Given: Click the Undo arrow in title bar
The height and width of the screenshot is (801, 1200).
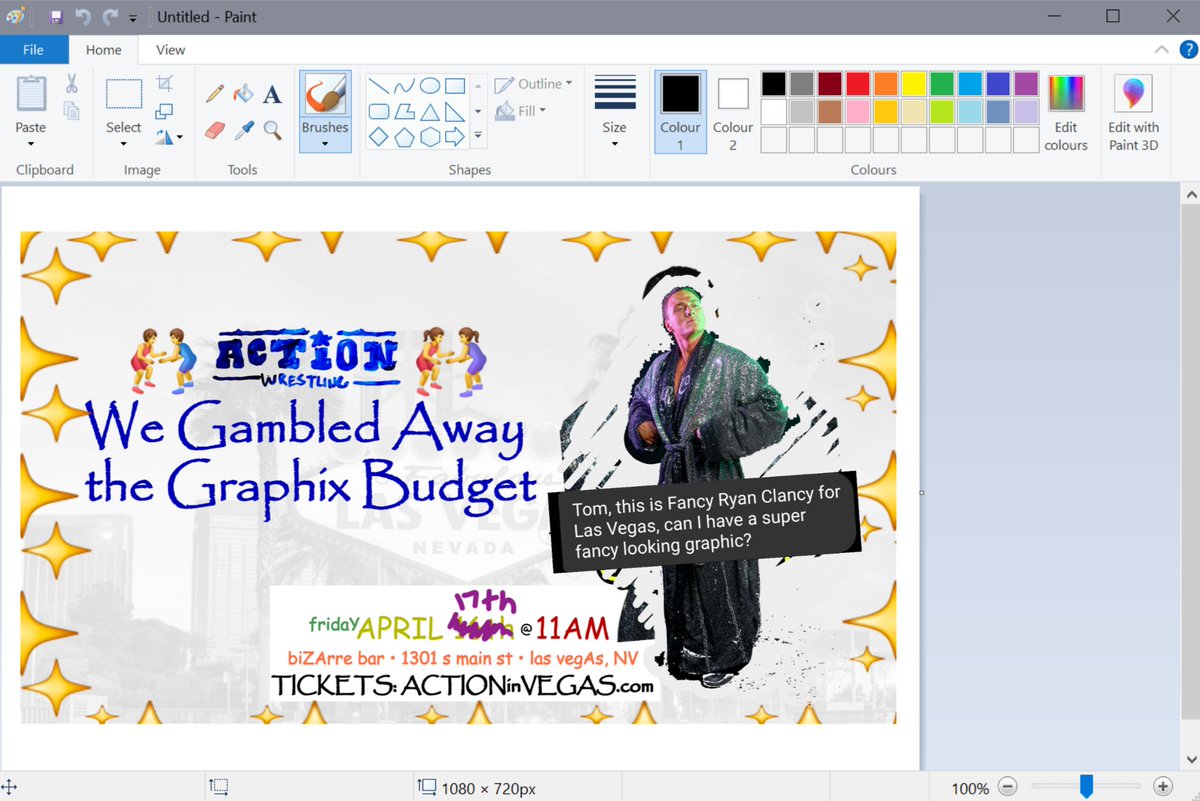Looking at the screenshot, I should (x=83, y=16).
